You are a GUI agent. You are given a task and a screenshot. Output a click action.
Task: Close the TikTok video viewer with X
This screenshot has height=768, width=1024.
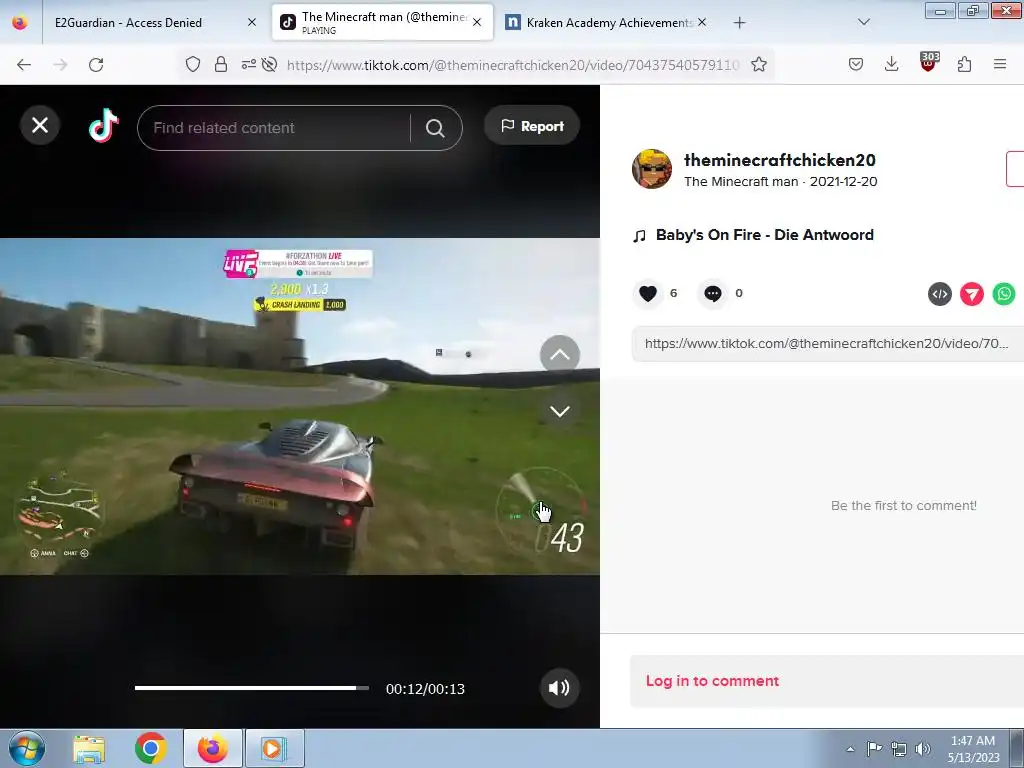tap(40, 125)
